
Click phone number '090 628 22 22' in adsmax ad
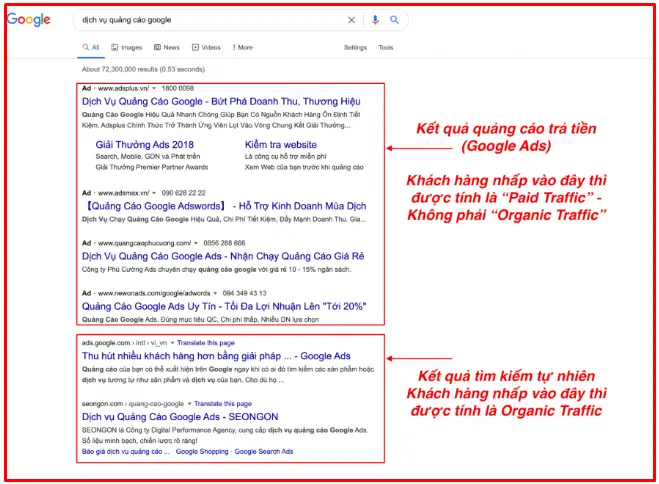184,193
